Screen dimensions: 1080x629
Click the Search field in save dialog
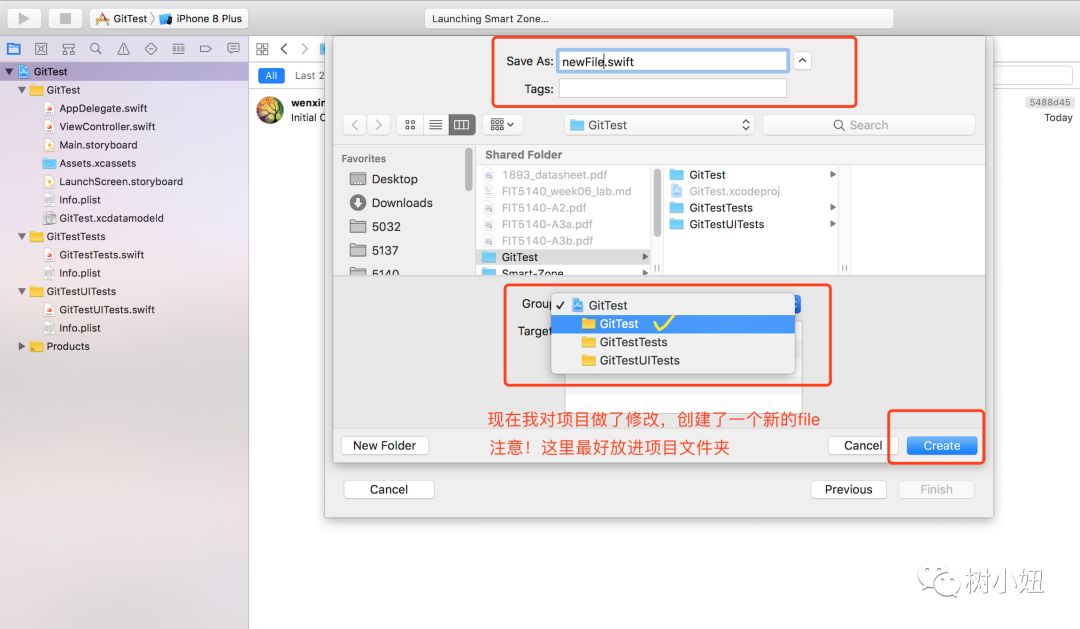click(x=869, y=125)
